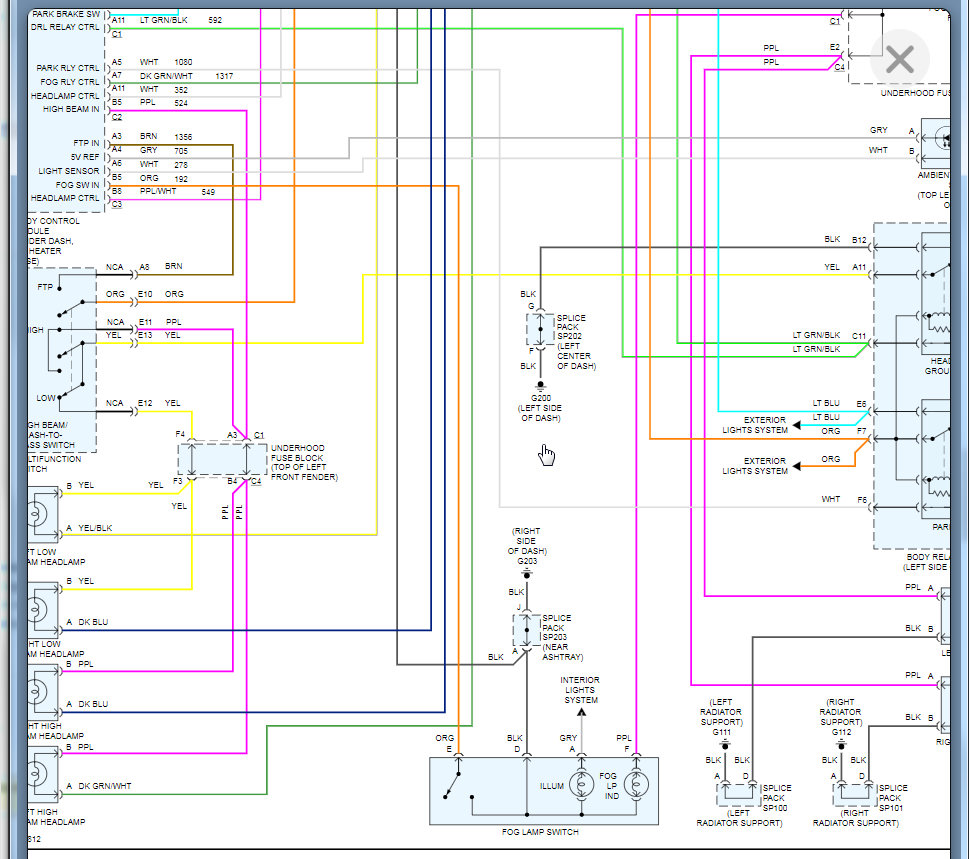Click the HIGH BEAM IN pin label

(x=70, y=109)
